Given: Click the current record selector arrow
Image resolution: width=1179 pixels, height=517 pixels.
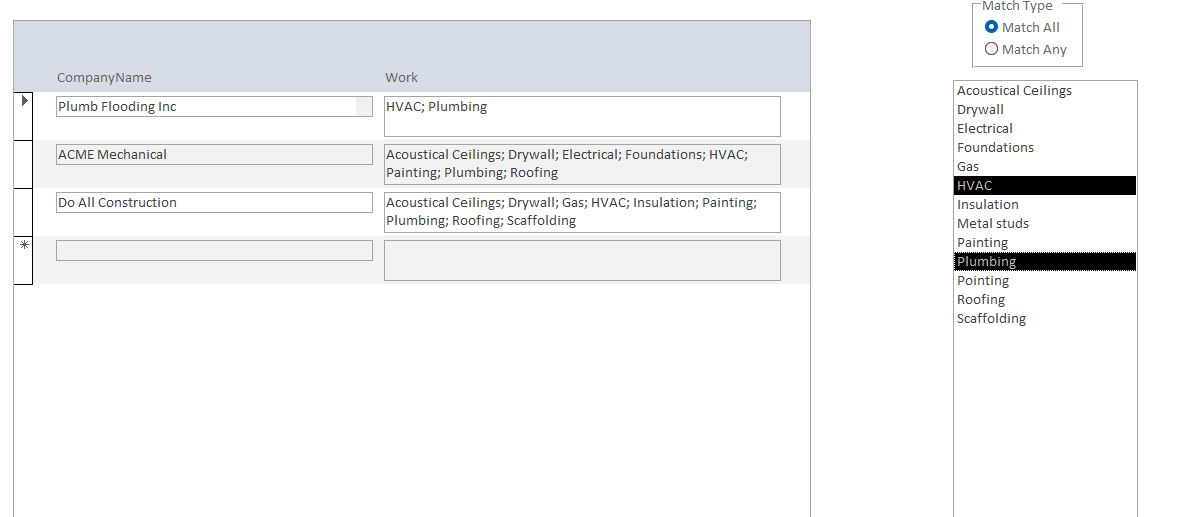Looking at the screenshot, I should 24,101.
